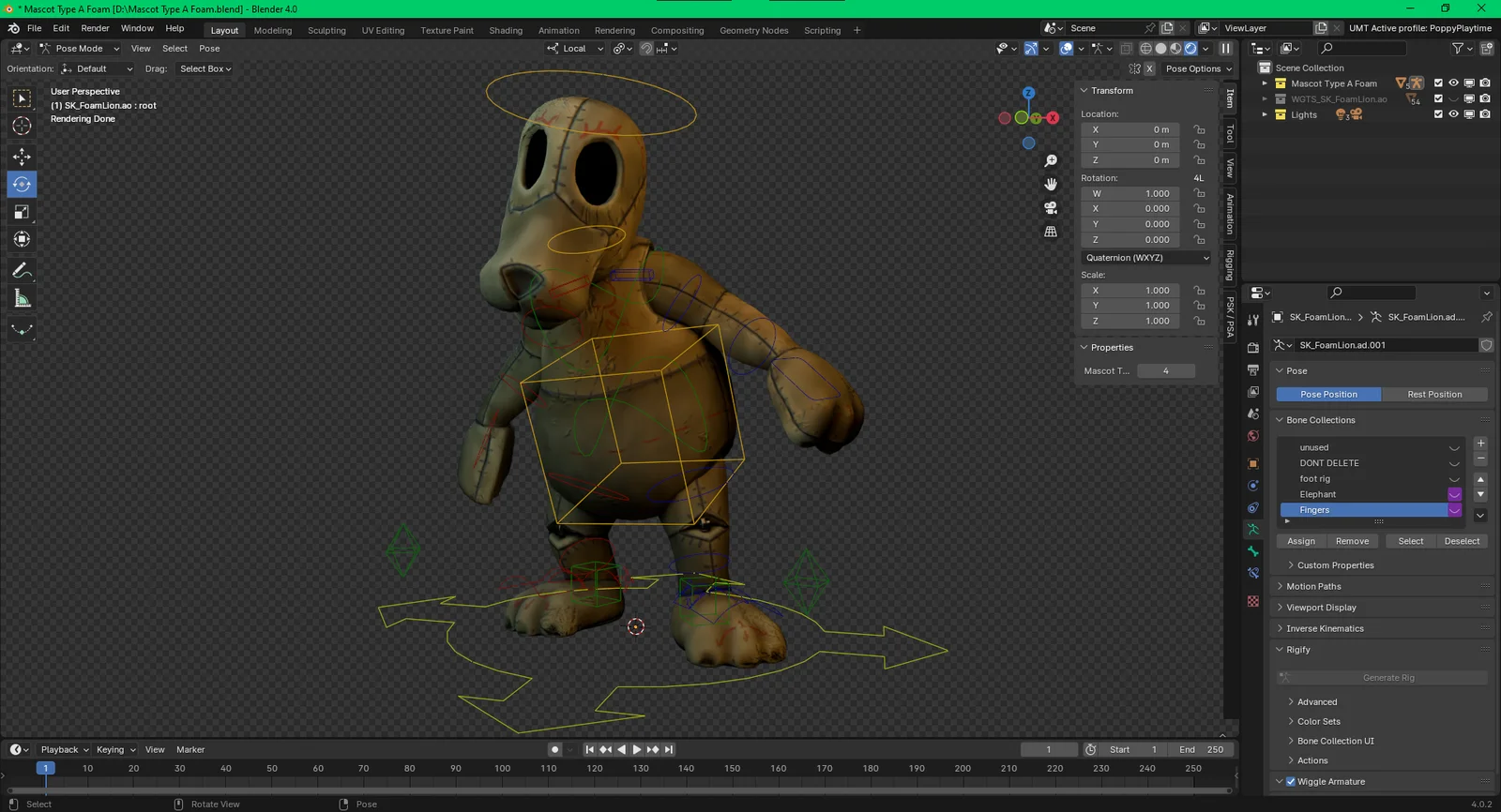
Task: Expand Mascot Type A Foam collection
Action: [x=1265, y=83]
